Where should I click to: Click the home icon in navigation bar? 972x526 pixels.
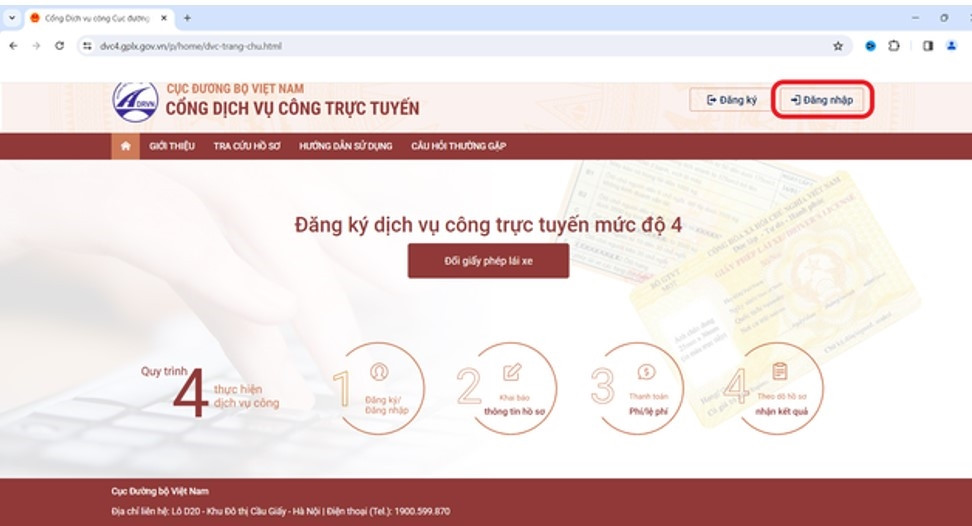tap(125, 146)
